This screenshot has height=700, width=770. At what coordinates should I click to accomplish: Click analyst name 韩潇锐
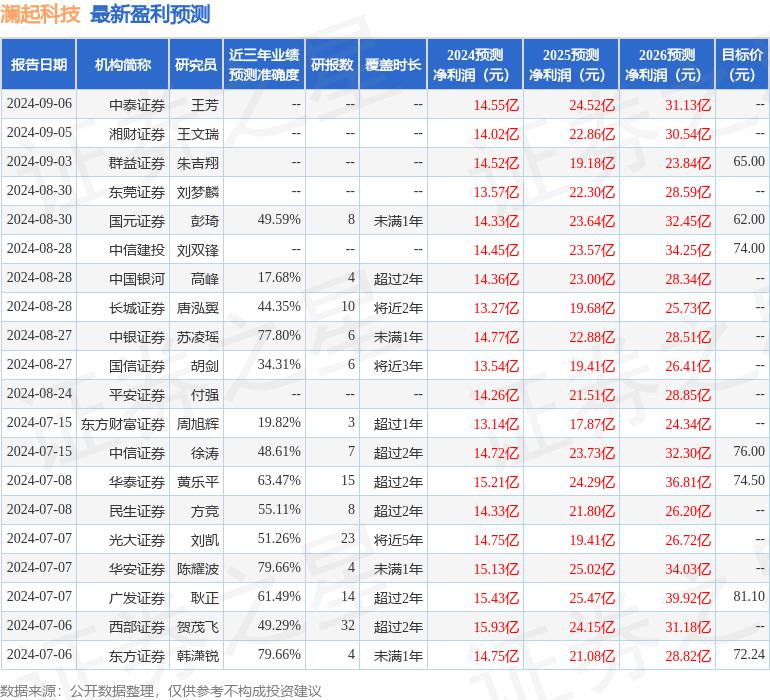coord(198,655)
